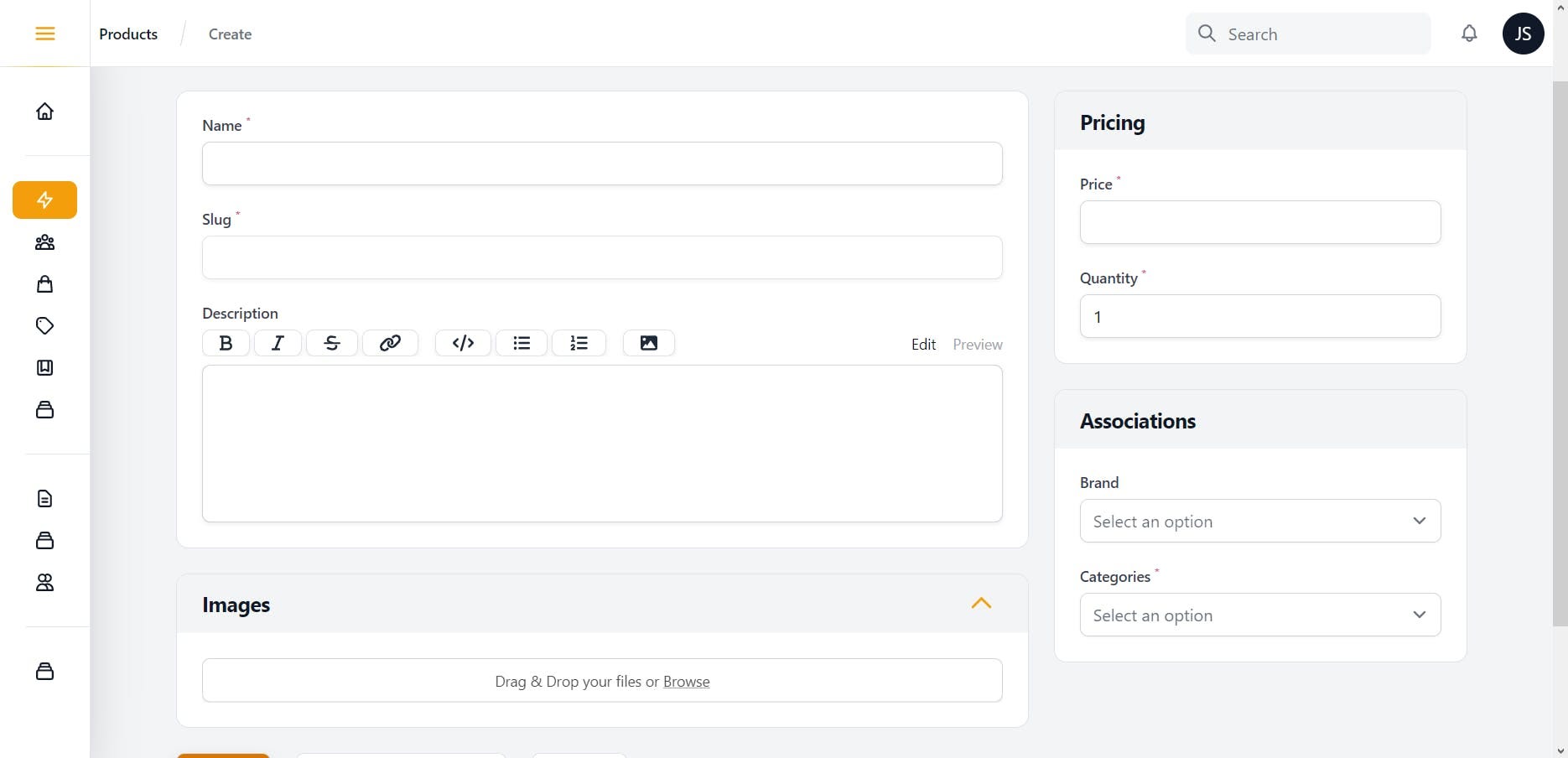Screen dimensions: 1568x758
Task: Open the hamburger menu icon
Action: point(45,34)
